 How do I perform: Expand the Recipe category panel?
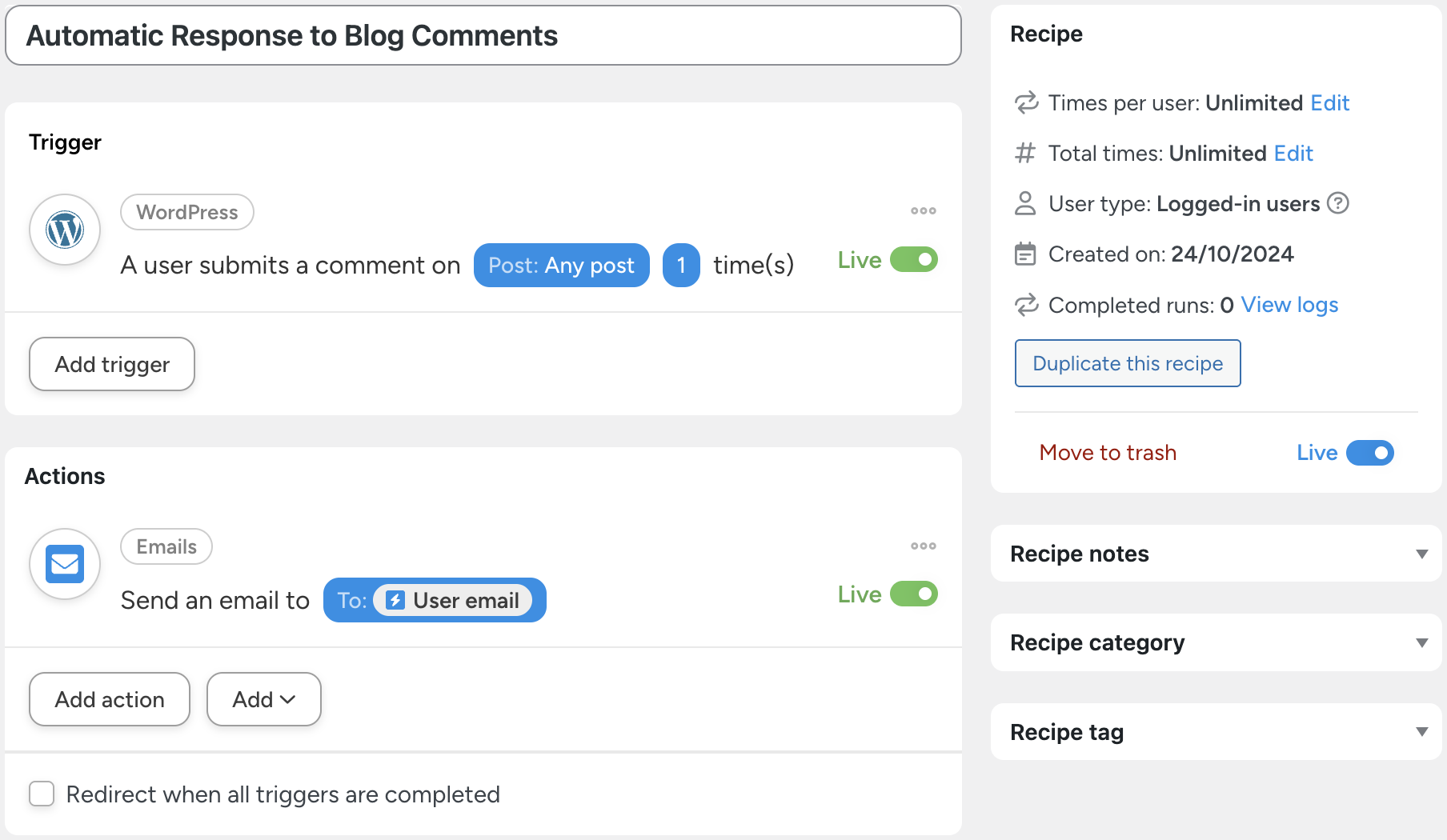point(1421,642)
